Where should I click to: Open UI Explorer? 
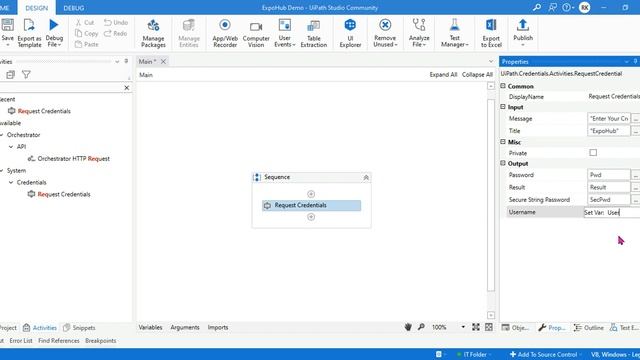pos(350,33)
